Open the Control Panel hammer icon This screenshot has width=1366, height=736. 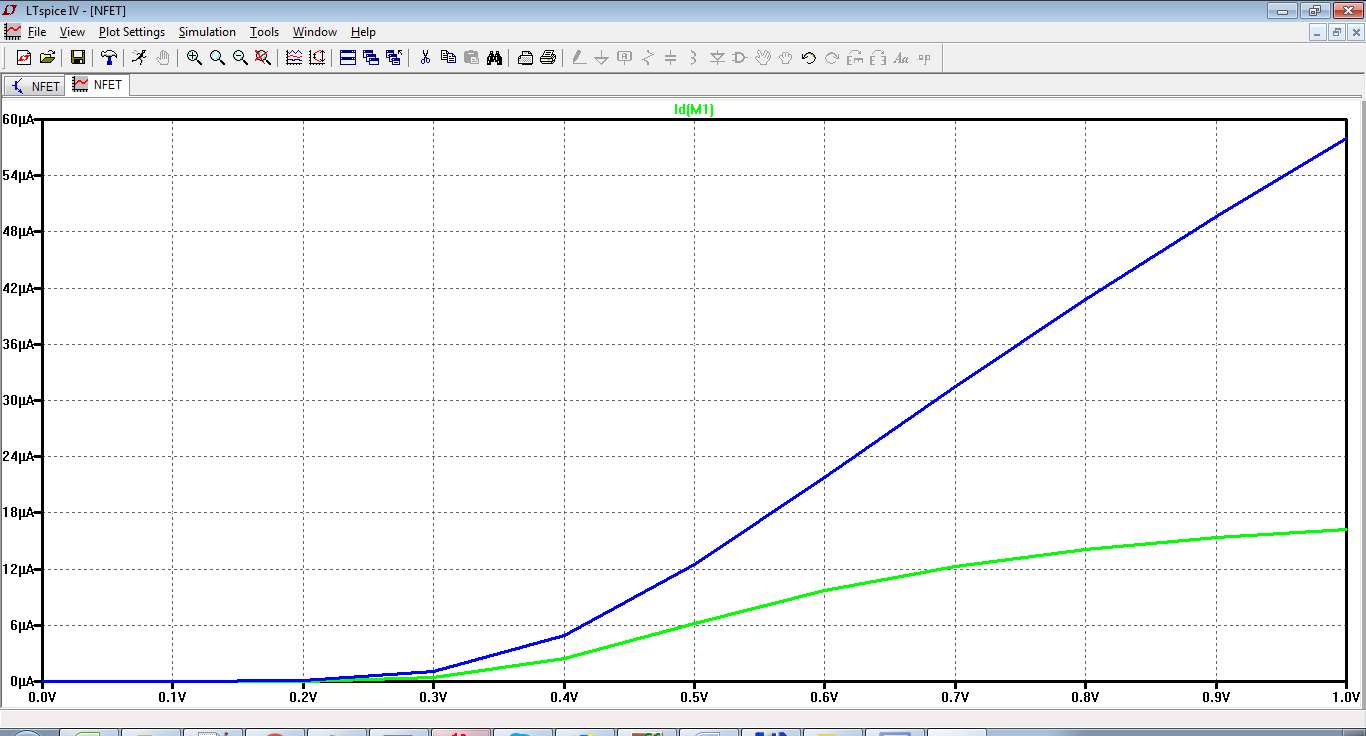tap(109, 58)
